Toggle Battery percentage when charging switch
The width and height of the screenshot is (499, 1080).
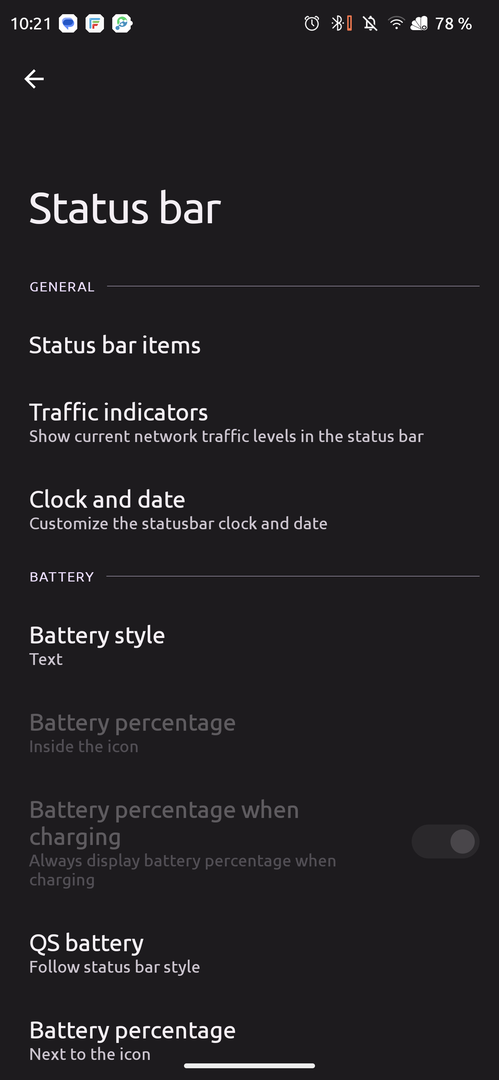445,841
